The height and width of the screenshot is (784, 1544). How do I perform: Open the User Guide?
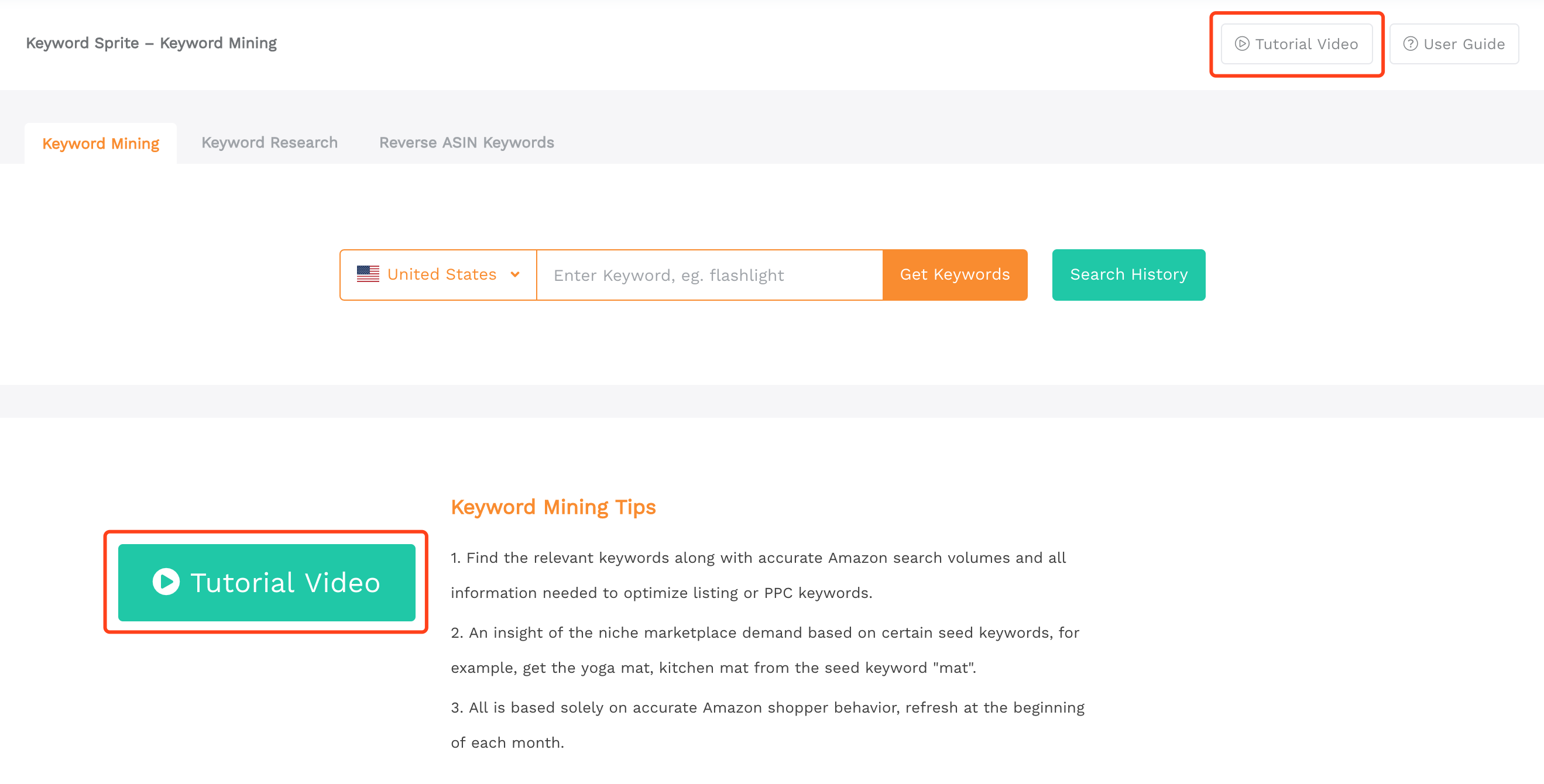coord(1454,44)
